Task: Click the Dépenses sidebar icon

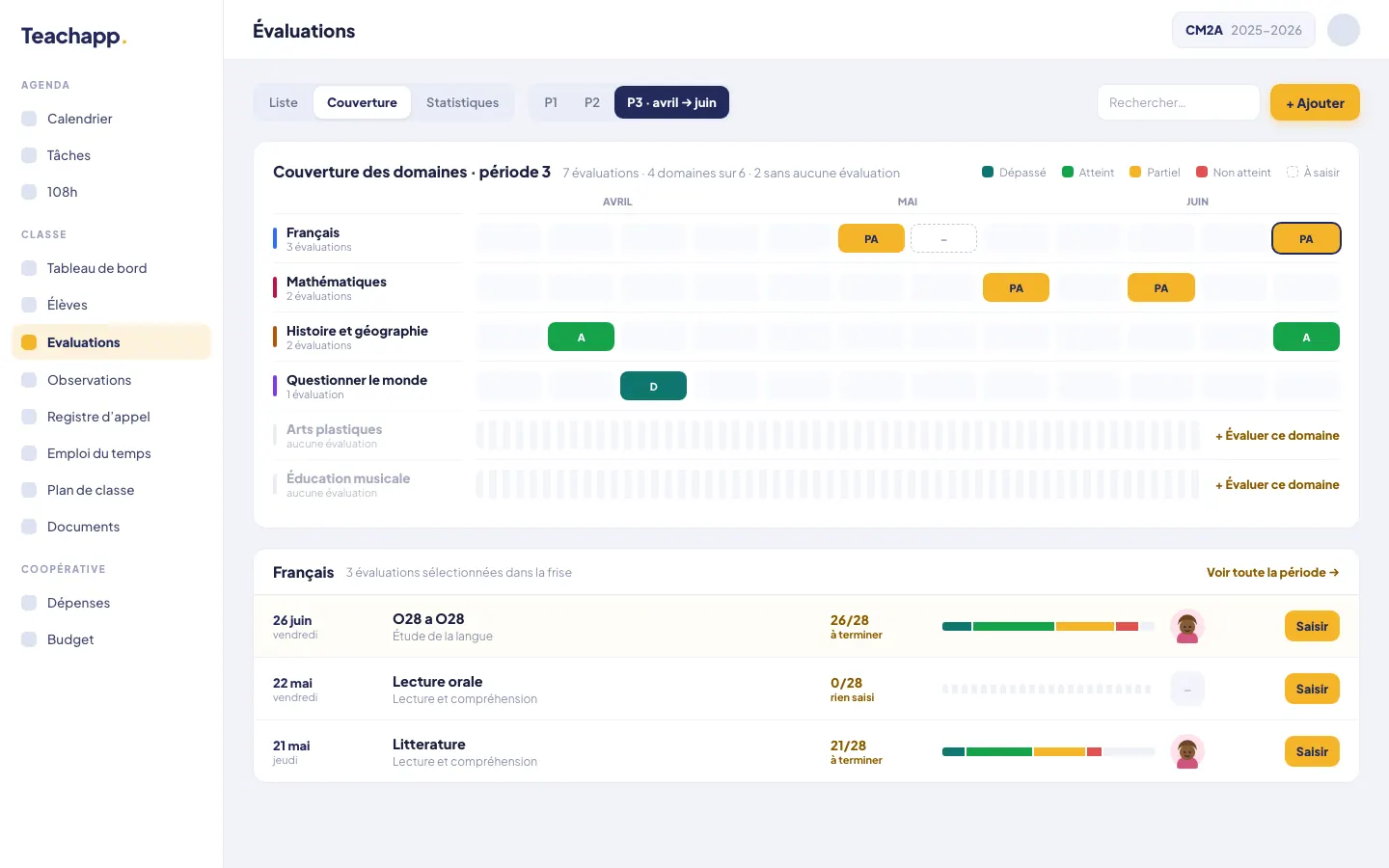Action: [29, 603]
